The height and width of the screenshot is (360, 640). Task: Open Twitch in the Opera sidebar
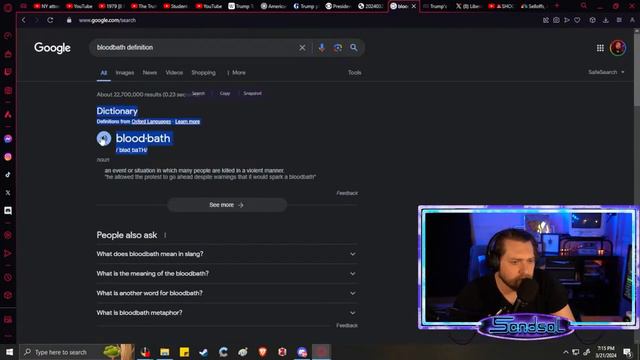(8, 72)
